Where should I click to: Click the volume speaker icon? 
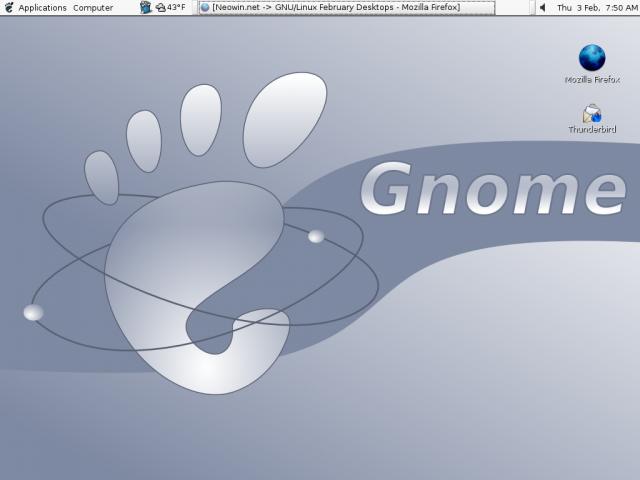tap(542, 7)
